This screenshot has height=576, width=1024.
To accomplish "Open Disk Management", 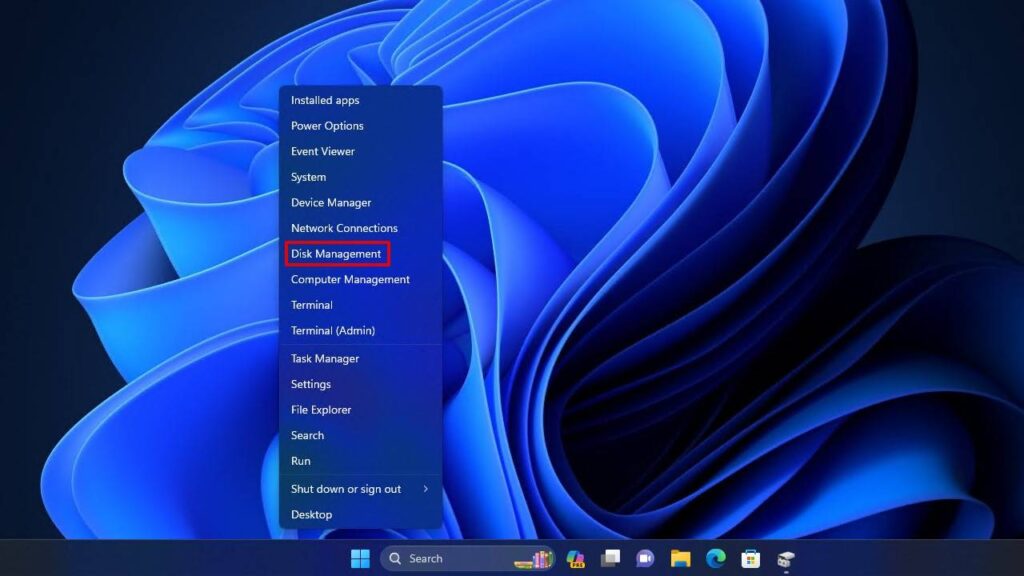I will pyautogui.click(x=337, y=254).
